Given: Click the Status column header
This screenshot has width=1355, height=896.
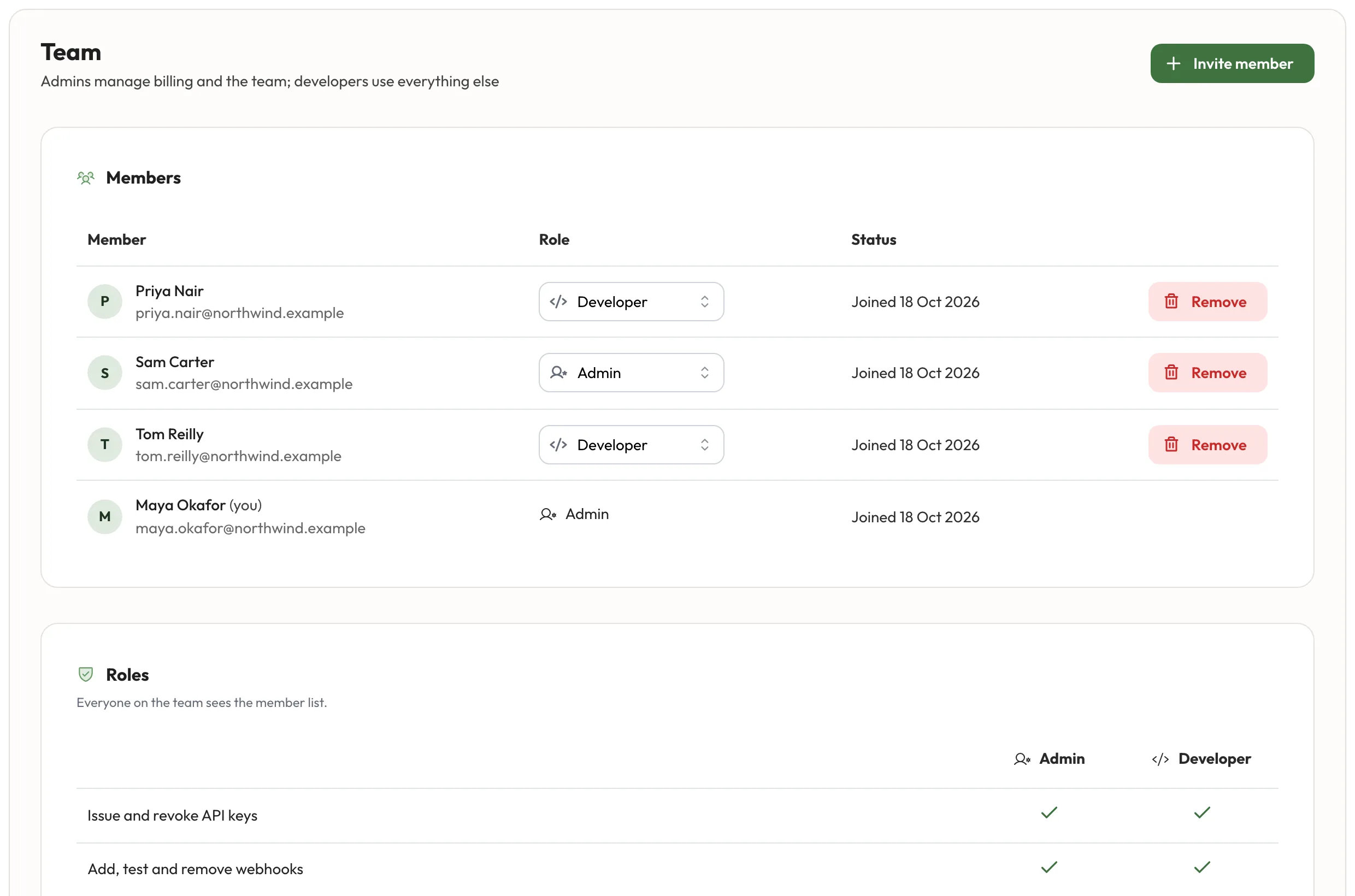Looking at the screenshot, I should [873, 239].
